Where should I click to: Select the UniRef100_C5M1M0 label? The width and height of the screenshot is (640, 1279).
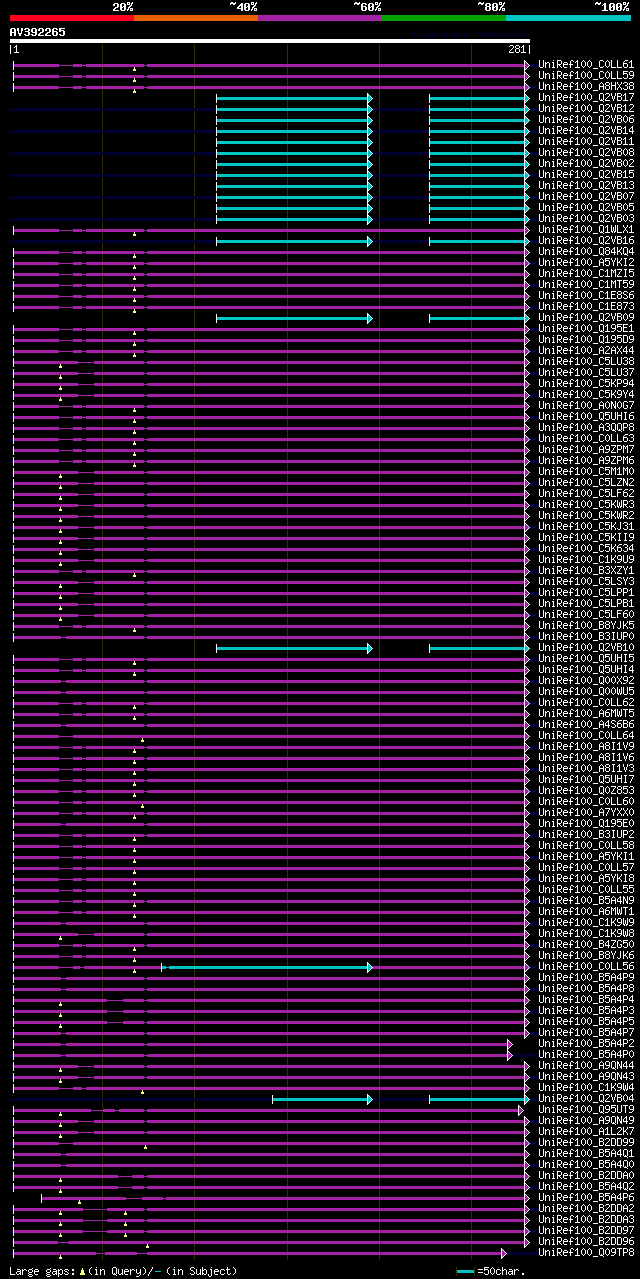586,471
